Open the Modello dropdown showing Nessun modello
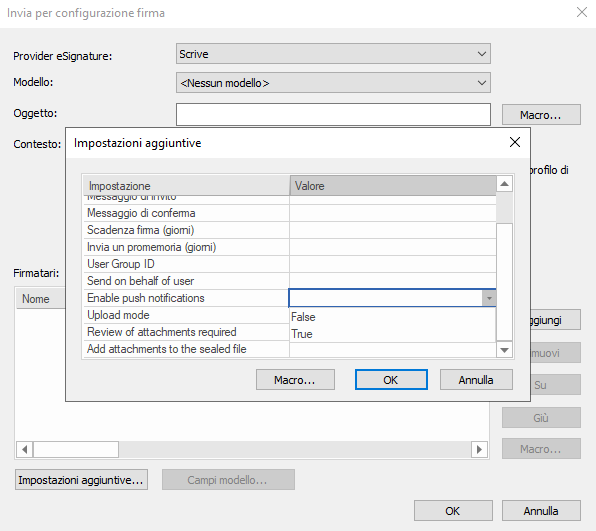The width and height of the screenshot is (596, 531). pos(333,83)
